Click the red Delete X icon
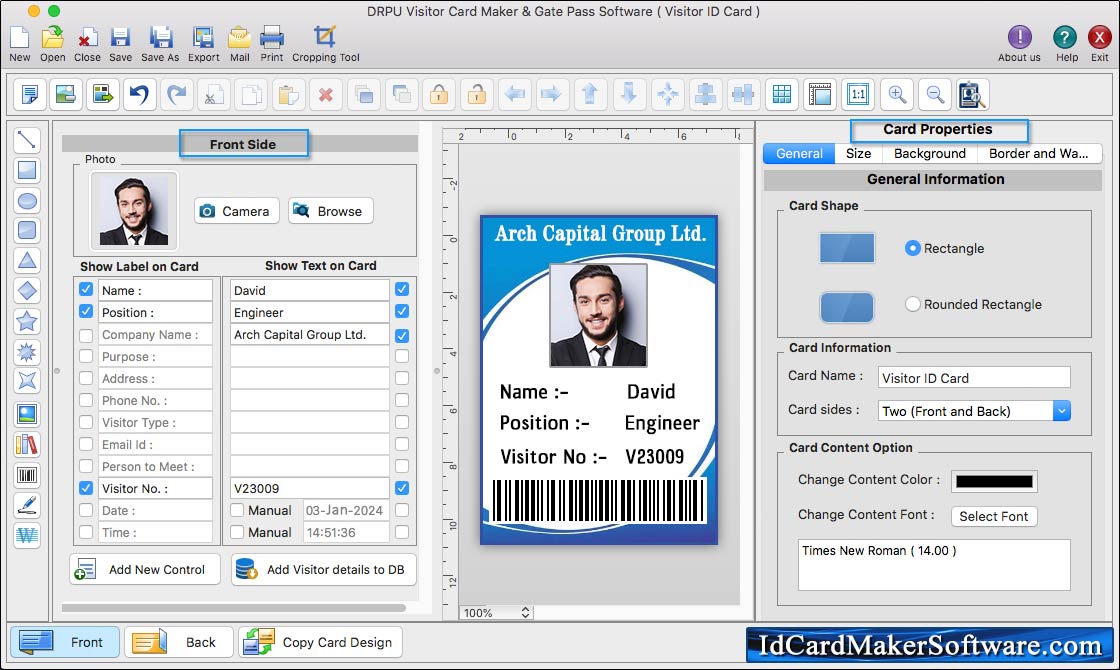Image resolution: width=1120 pixels, height=670 pixels. coord(326,94)
